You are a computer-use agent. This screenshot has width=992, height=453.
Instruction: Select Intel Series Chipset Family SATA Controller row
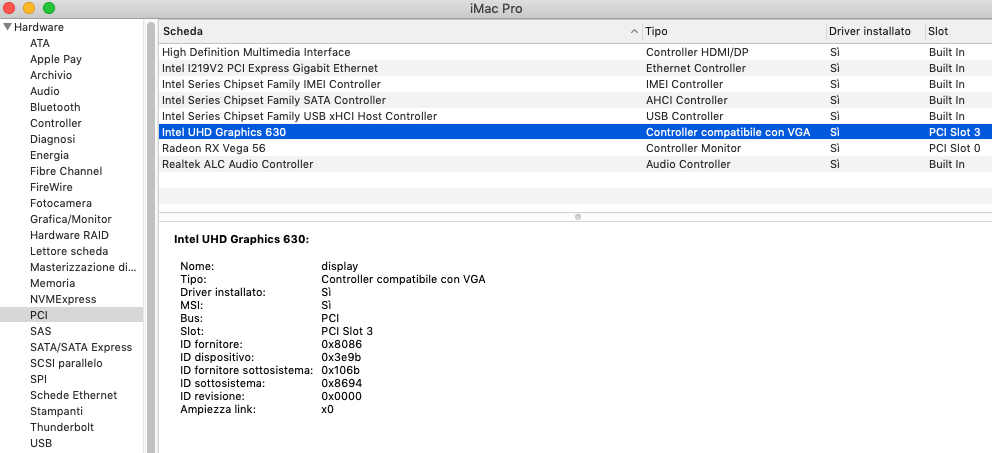tap(575, 100)
